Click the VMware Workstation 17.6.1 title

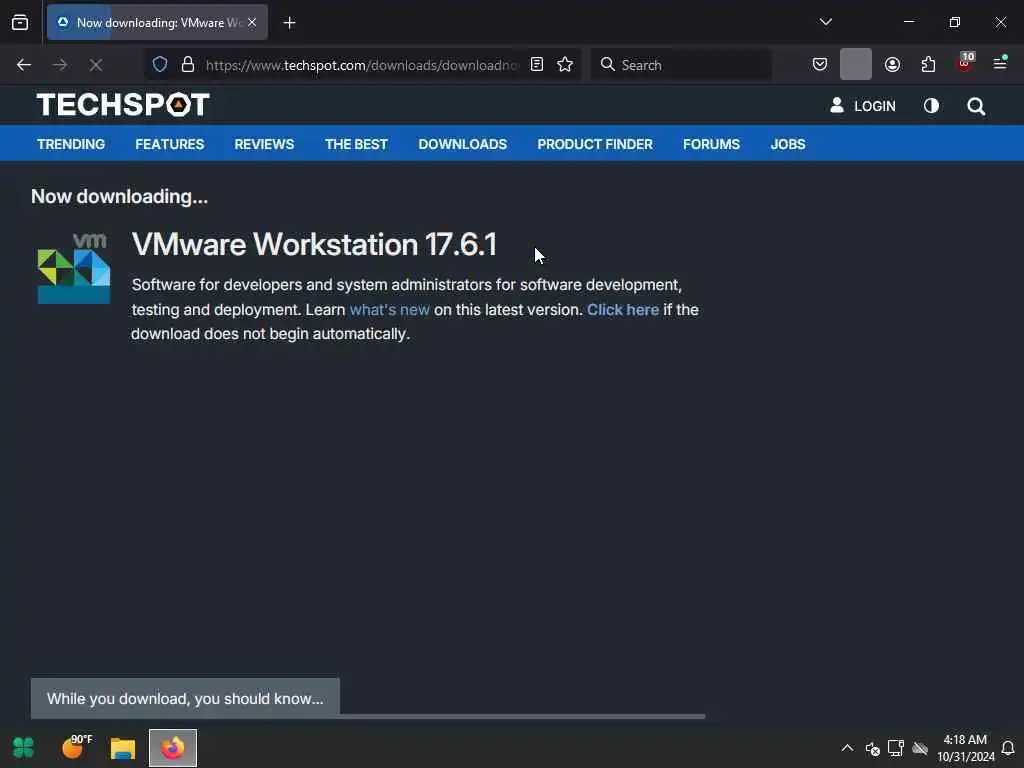pos(314,244)
